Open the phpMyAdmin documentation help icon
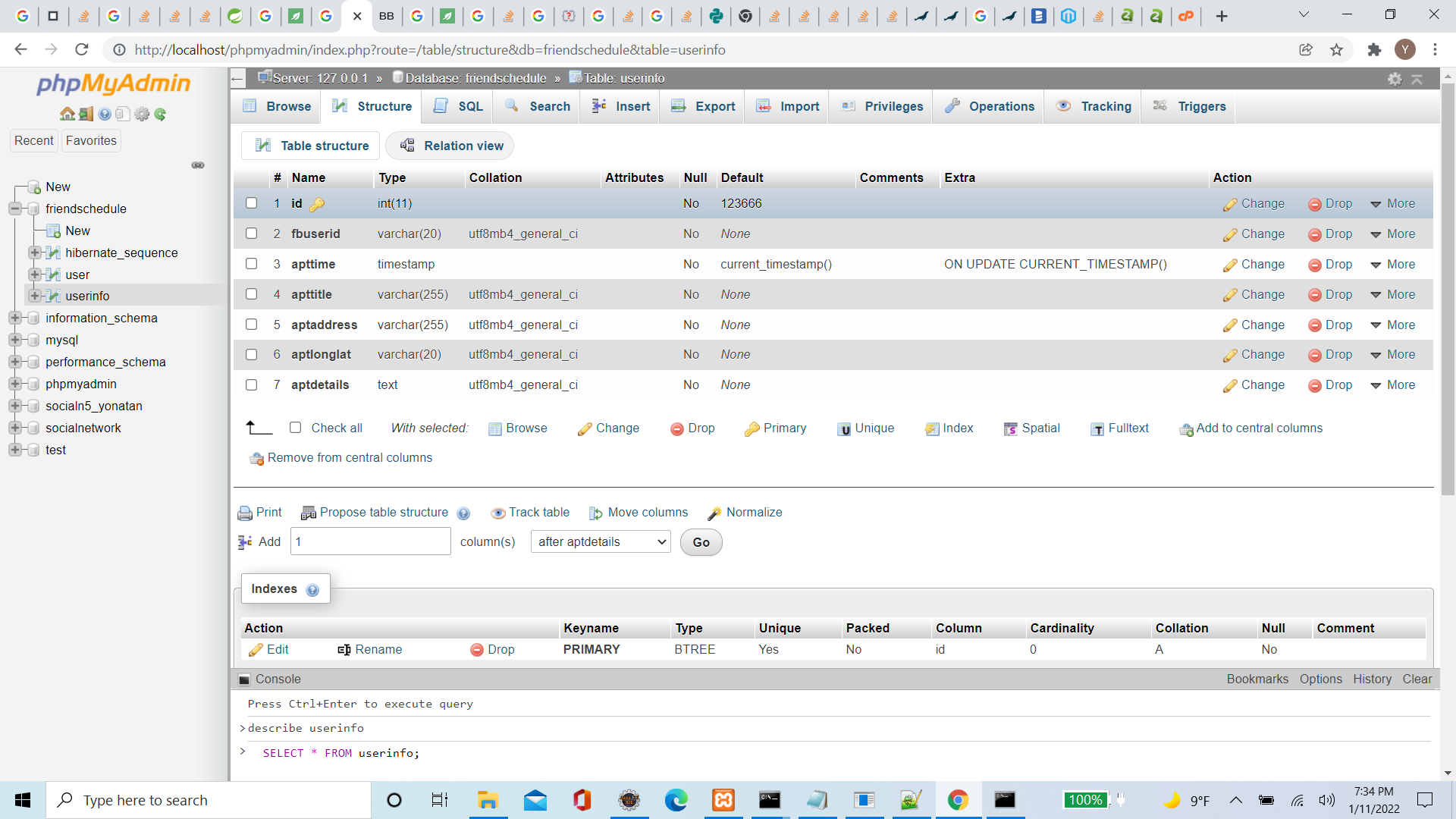Viewport: 1456px width, 819px height. point(105,115)
